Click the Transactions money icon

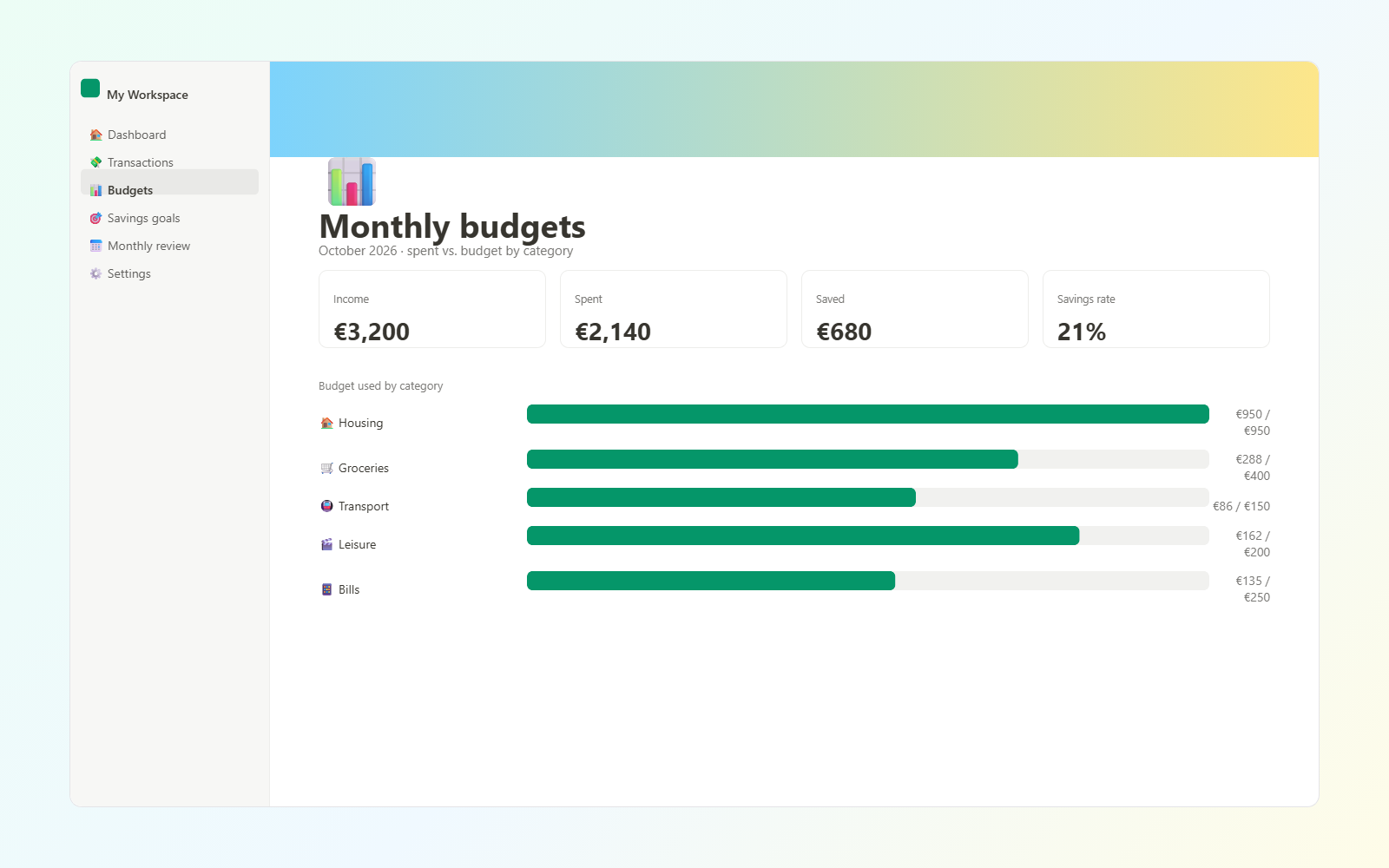(x=95, y=163)
